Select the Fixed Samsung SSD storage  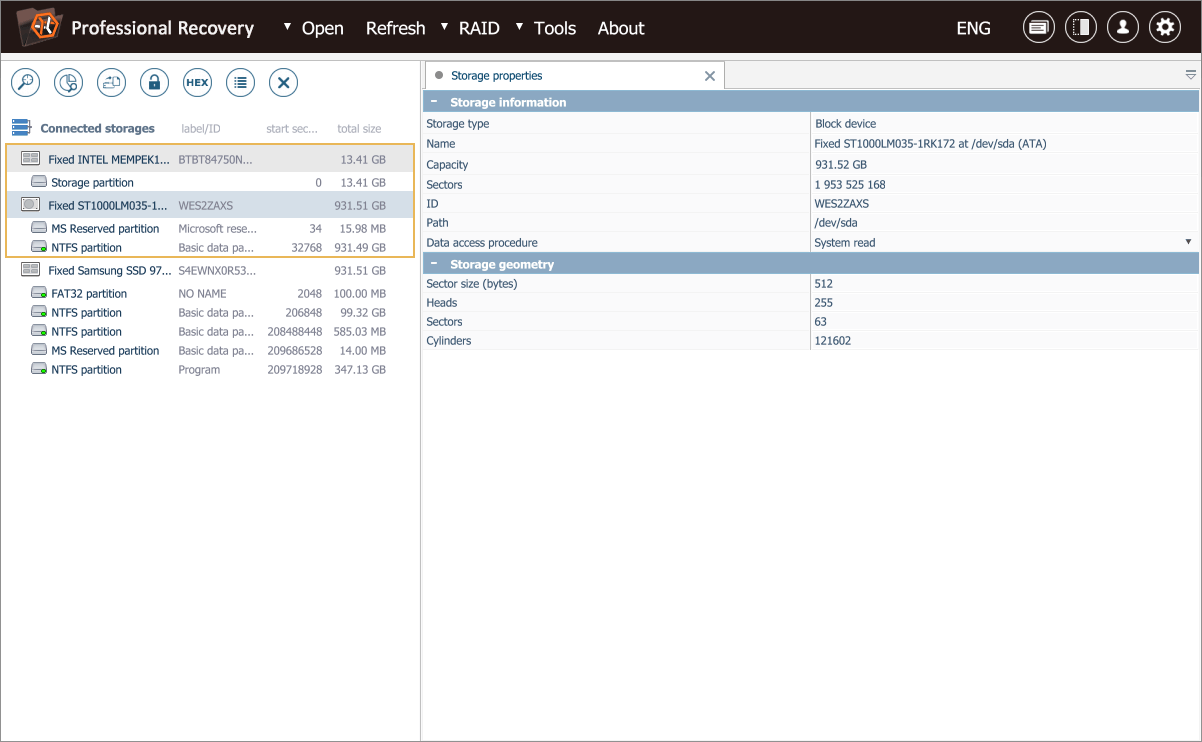point(110,270)
